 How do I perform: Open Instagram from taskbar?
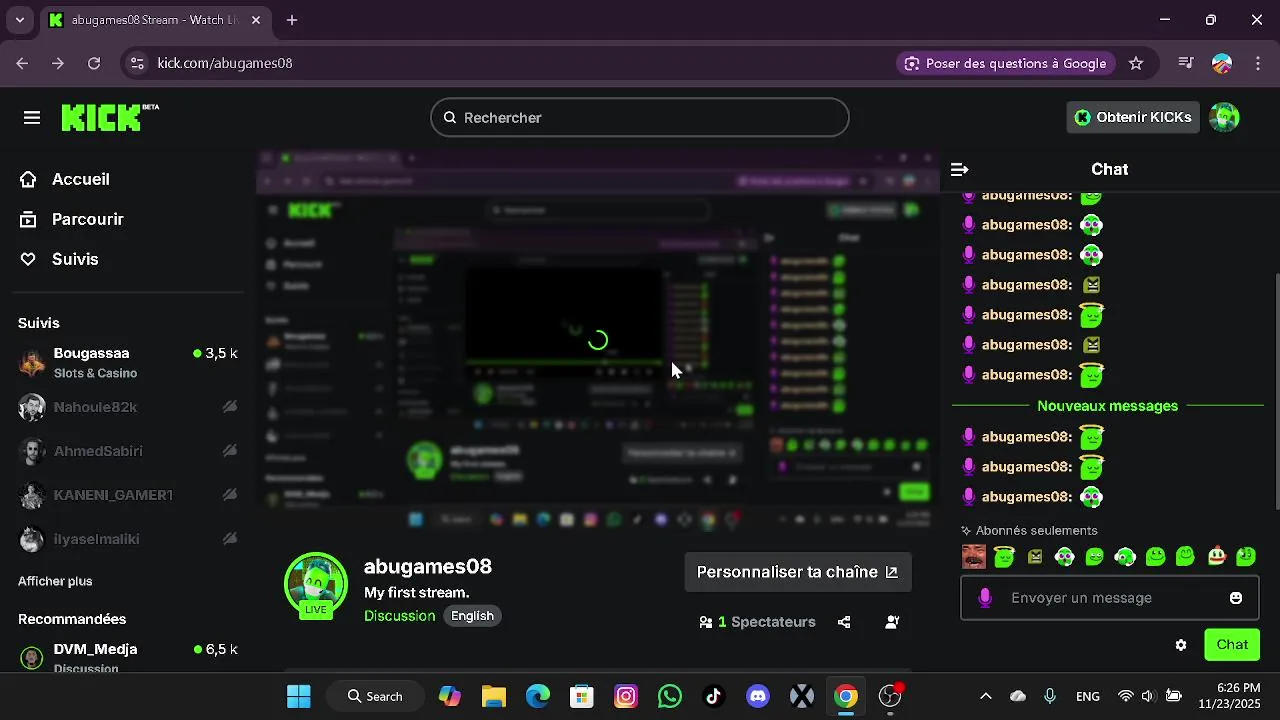626,696
